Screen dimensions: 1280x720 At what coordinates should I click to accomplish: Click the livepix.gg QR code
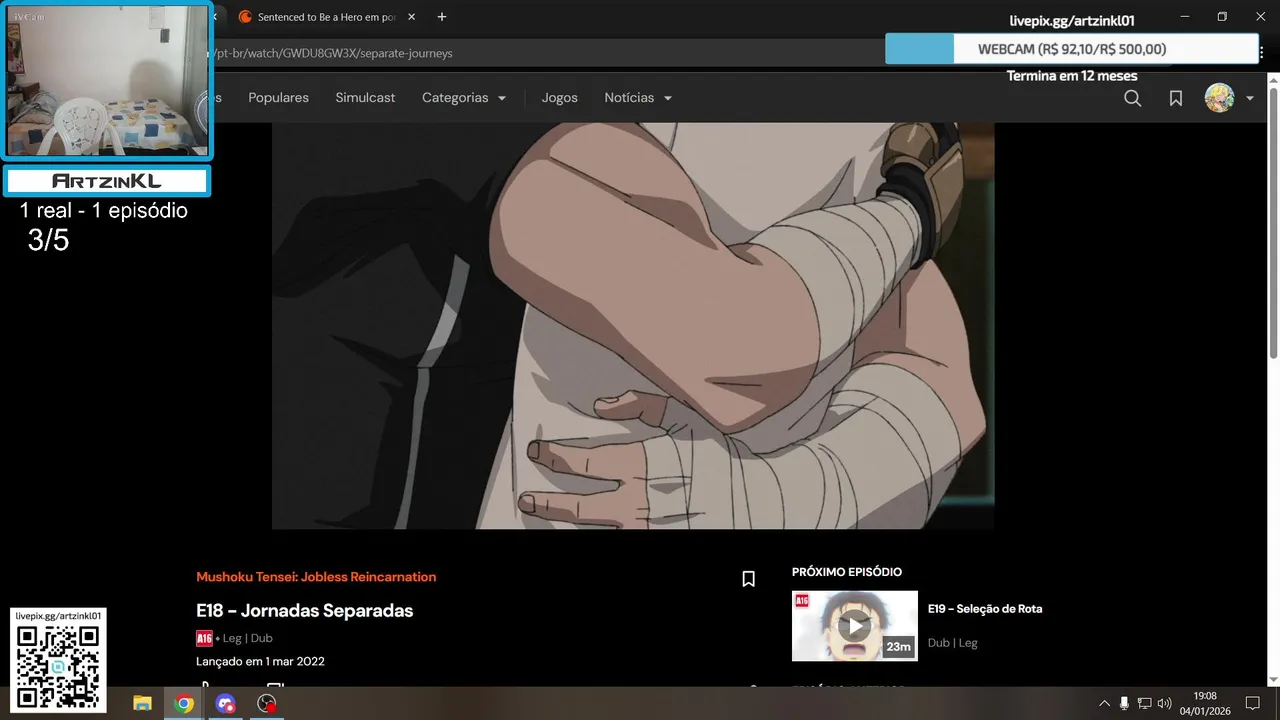coord(58,668)
